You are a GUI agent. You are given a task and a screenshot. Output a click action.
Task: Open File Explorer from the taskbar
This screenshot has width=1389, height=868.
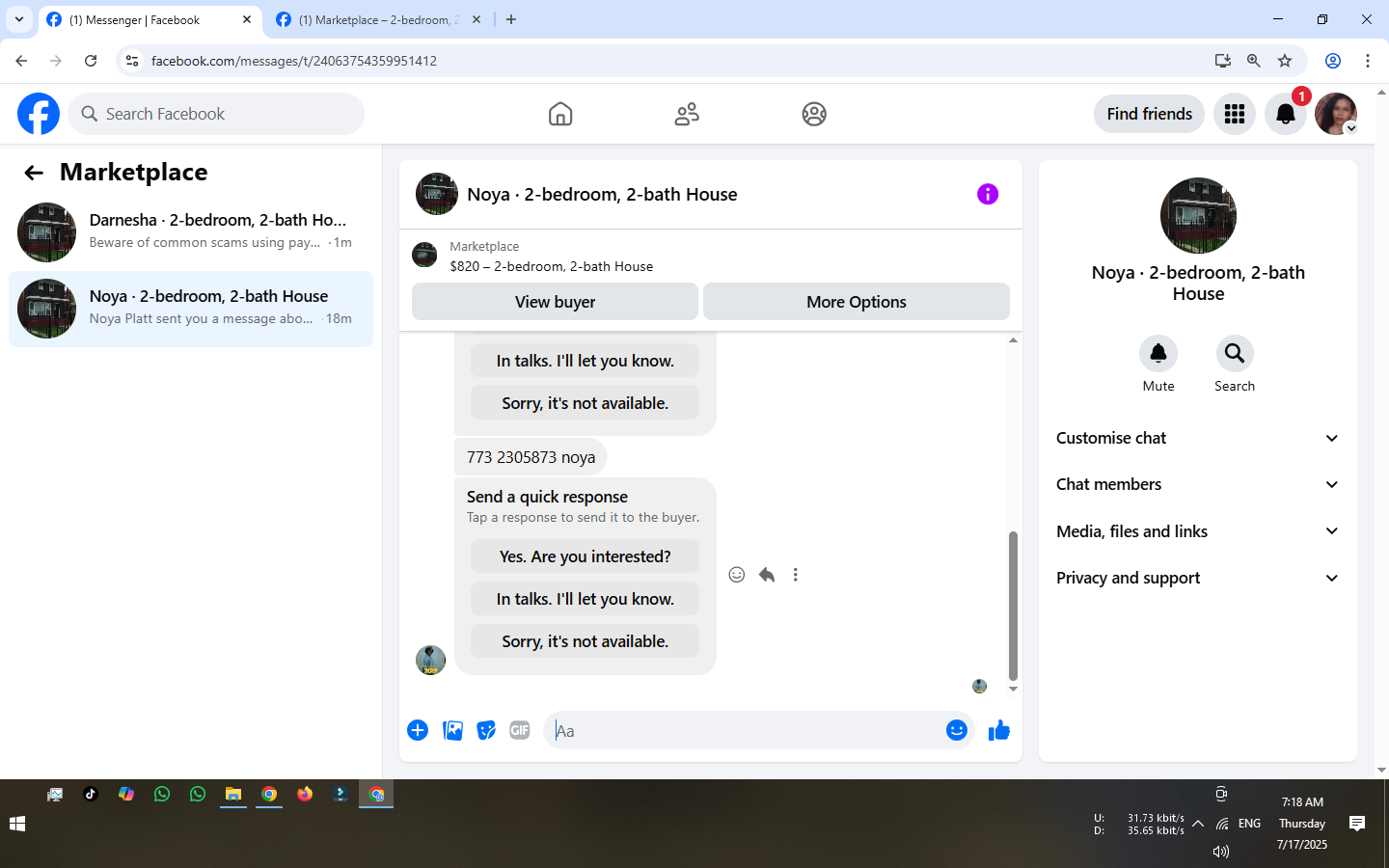pos(232,794)
